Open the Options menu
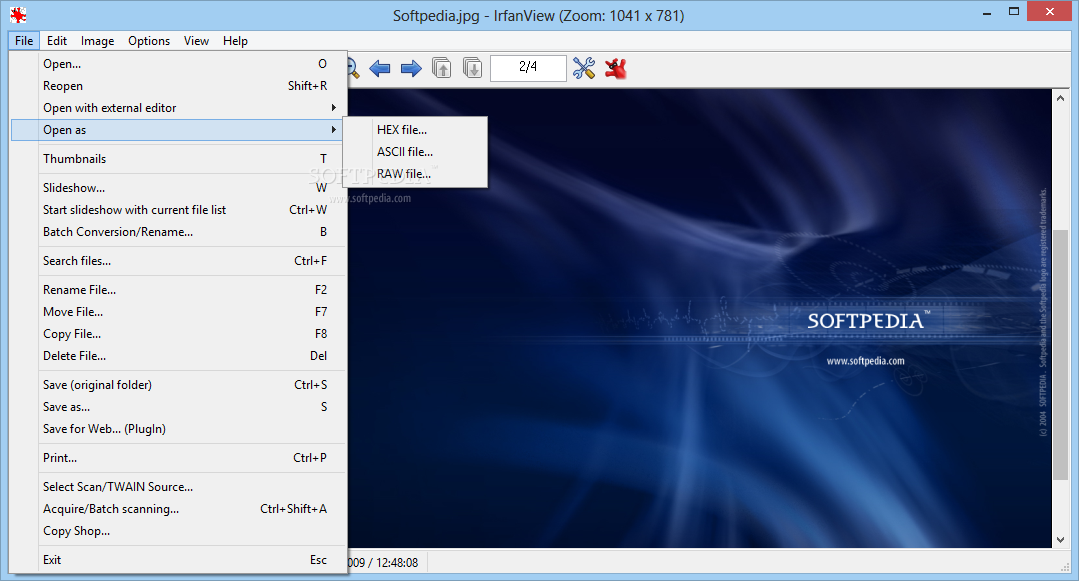 tap(149, 41)
